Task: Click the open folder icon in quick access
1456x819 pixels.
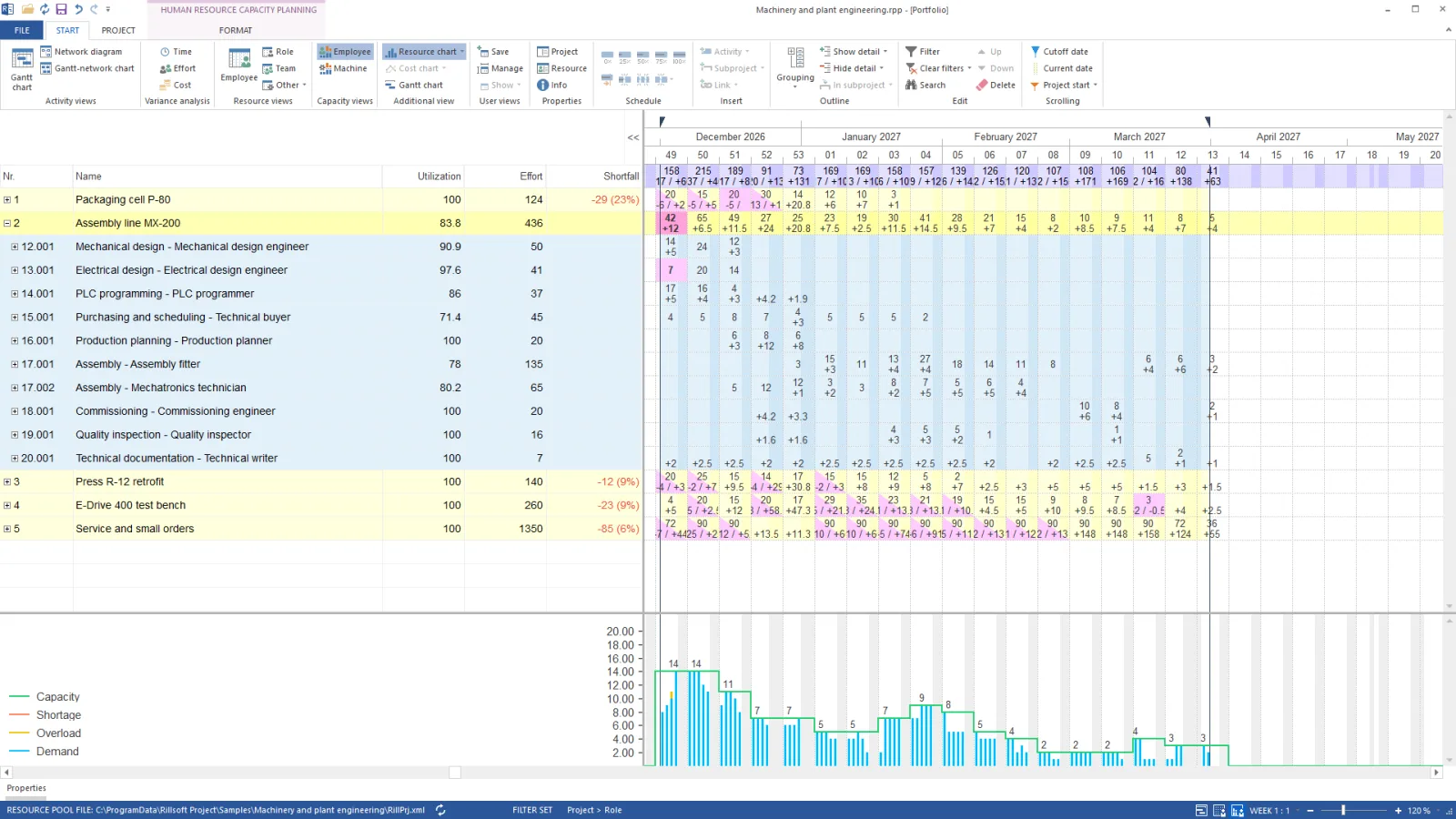Action: tap(27, 9)
